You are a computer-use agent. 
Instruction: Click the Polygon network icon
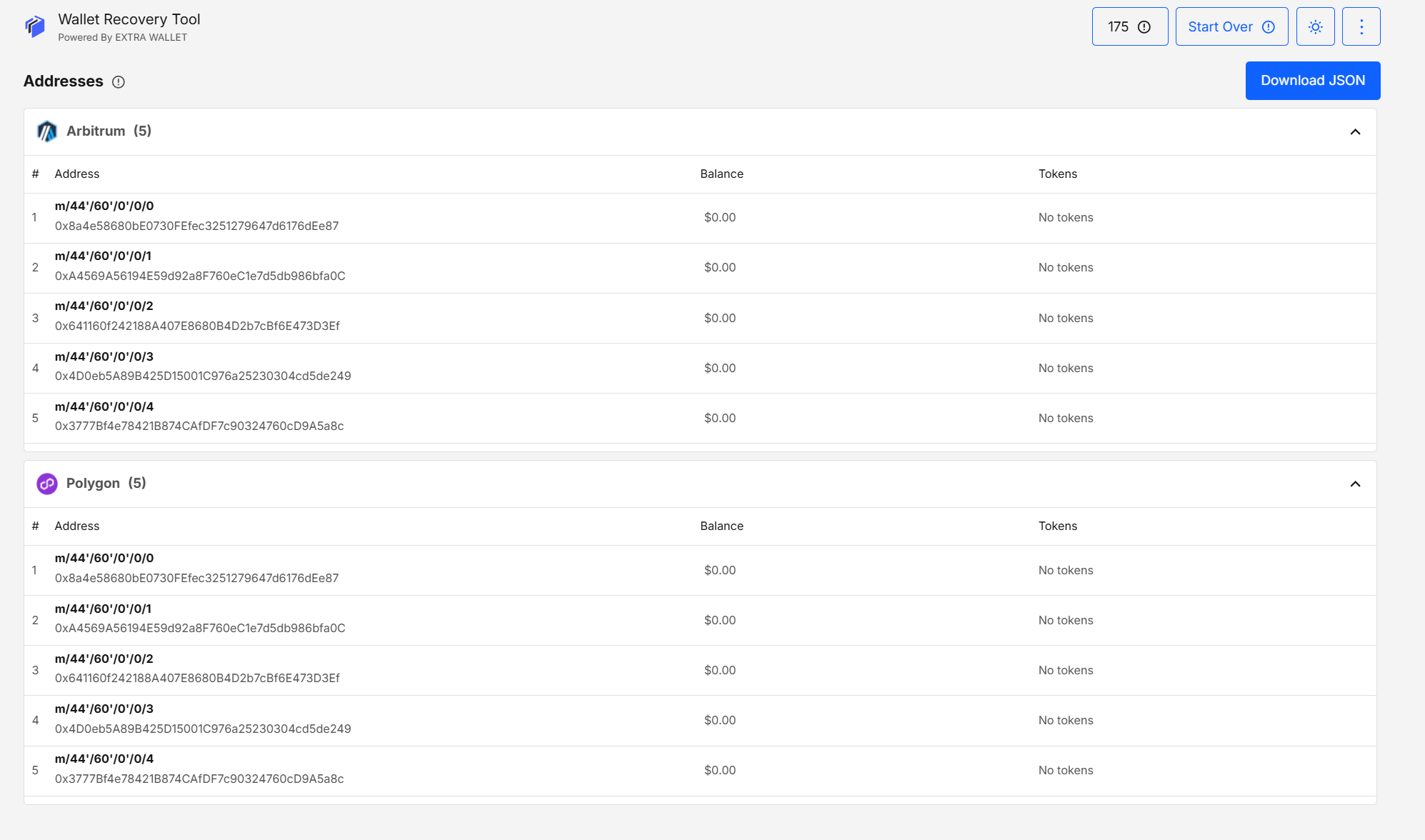[46, 484]
